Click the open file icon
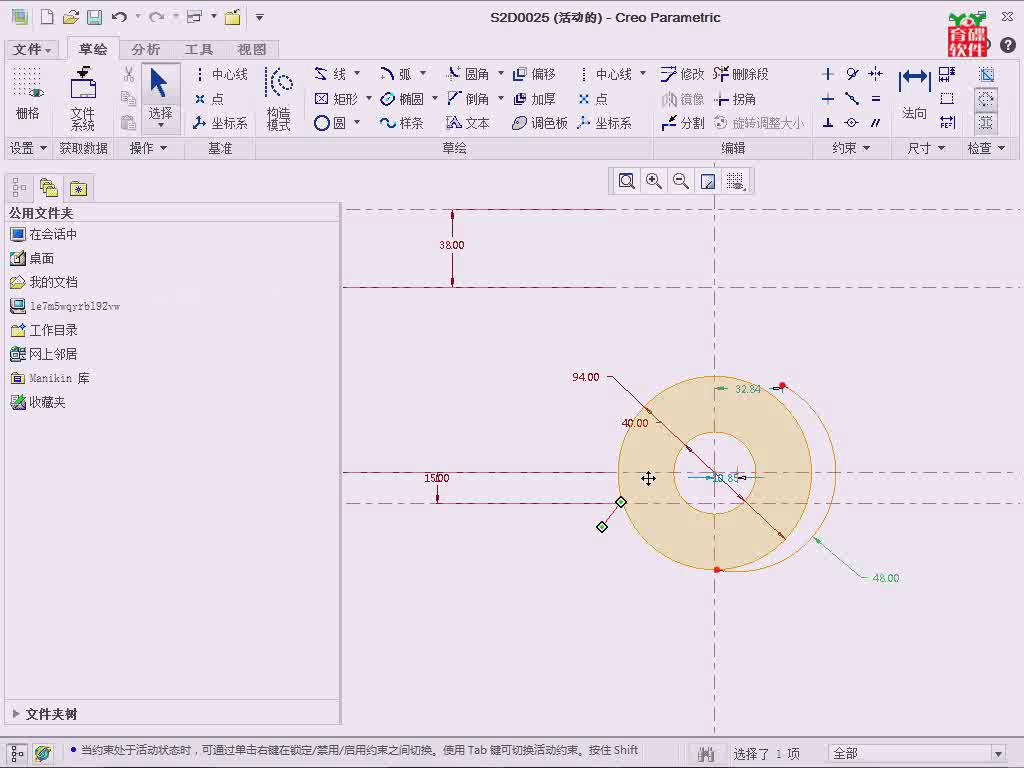Screen dimensions: 1024x768 [71, 17]
